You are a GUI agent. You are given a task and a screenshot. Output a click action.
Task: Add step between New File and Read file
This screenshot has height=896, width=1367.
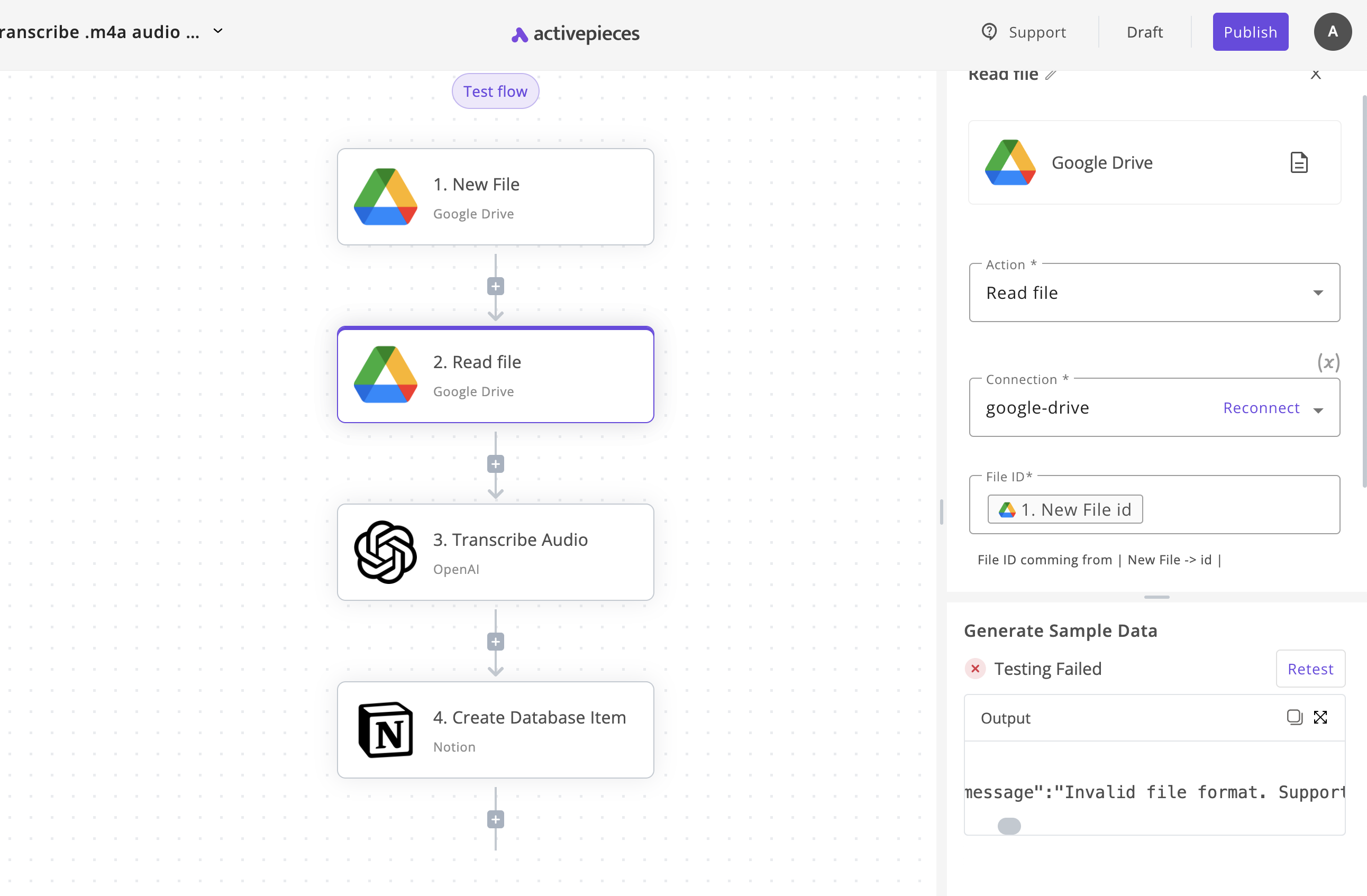coord(496,286)
